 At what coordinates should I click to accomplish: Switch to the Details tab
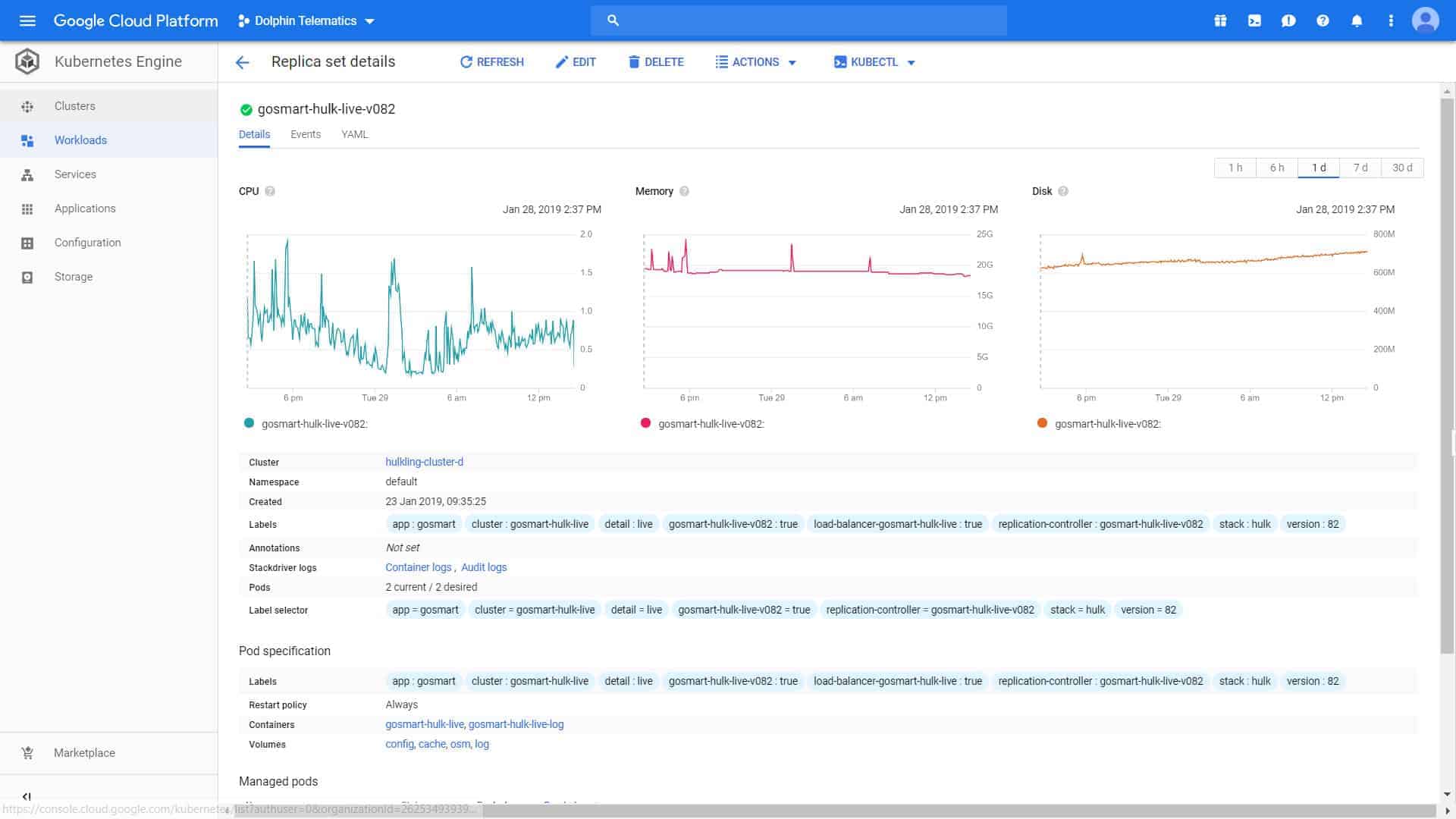pyautogui.click(x=254, y=134)
